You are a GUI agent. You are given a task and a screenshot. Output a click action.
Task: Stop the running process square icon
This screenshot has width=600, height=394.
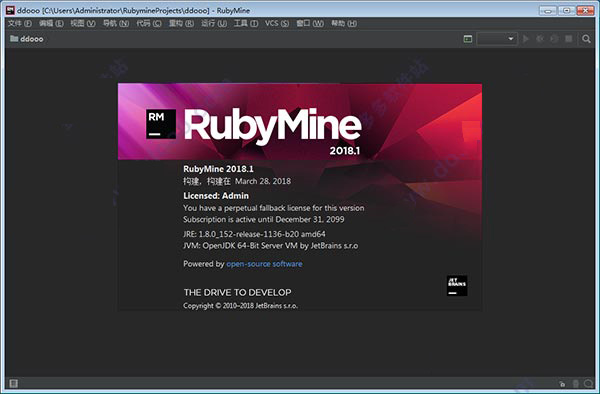pos(569,39)
